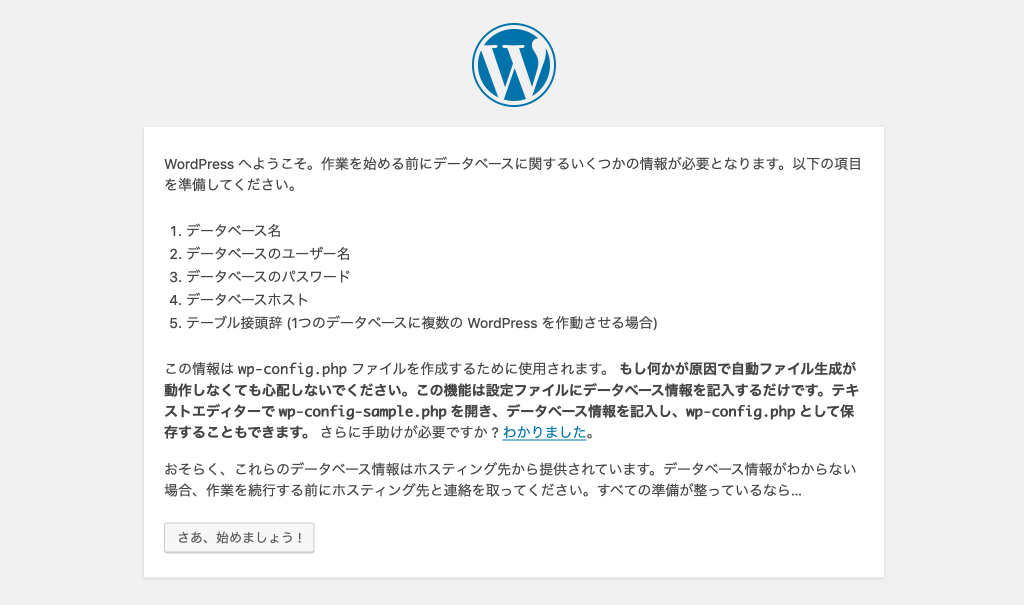
Task: Click the bold text ストエディターで
Action: click(x=220, y=412)
